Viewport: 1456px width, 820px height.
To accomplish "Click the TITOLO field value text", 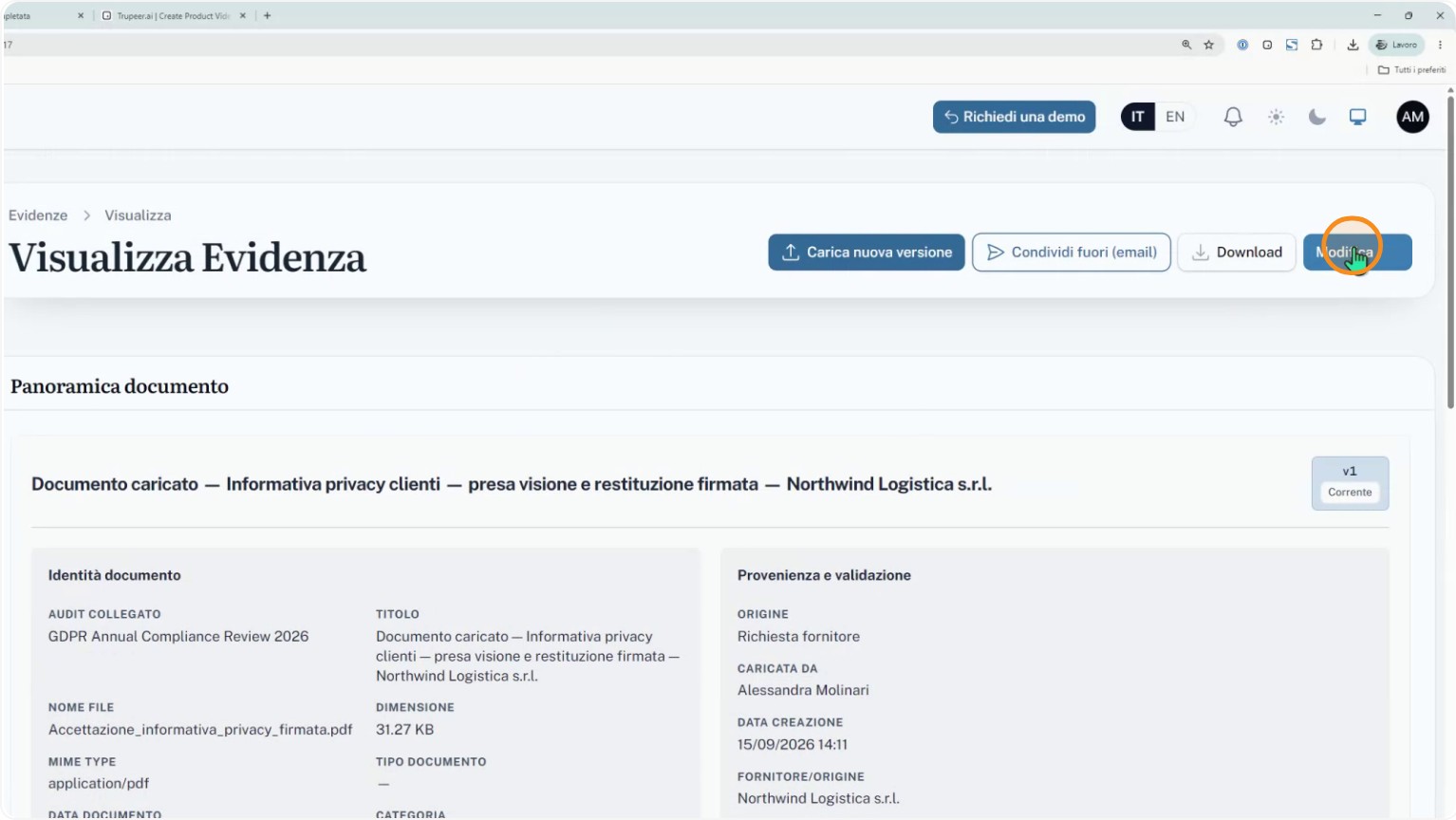I will (x=528, y=657).
